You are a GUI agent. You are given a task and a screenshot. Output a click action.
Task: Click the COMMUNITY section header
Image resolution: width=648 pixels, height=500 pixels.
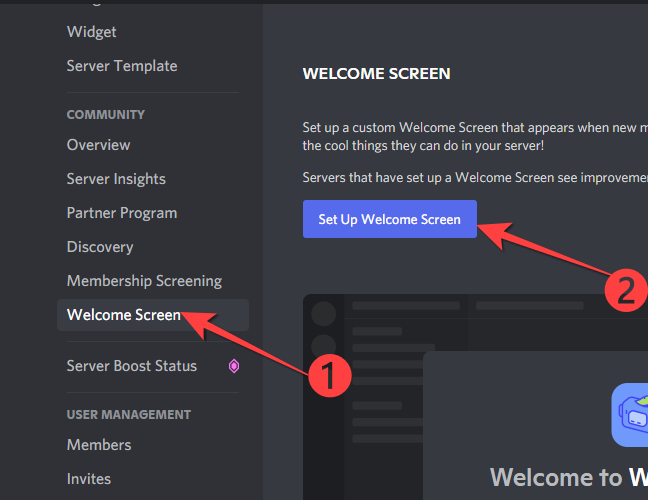point(106,115)
